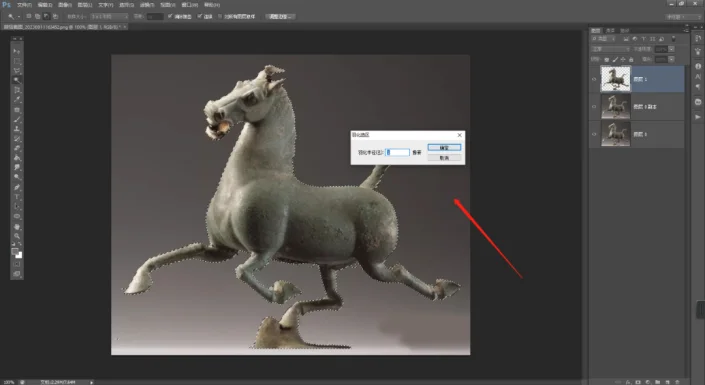Click Lock all padlock icon
Image resolution: width=705 pixels, height=385 pixels.
click(x=631, y=59)
